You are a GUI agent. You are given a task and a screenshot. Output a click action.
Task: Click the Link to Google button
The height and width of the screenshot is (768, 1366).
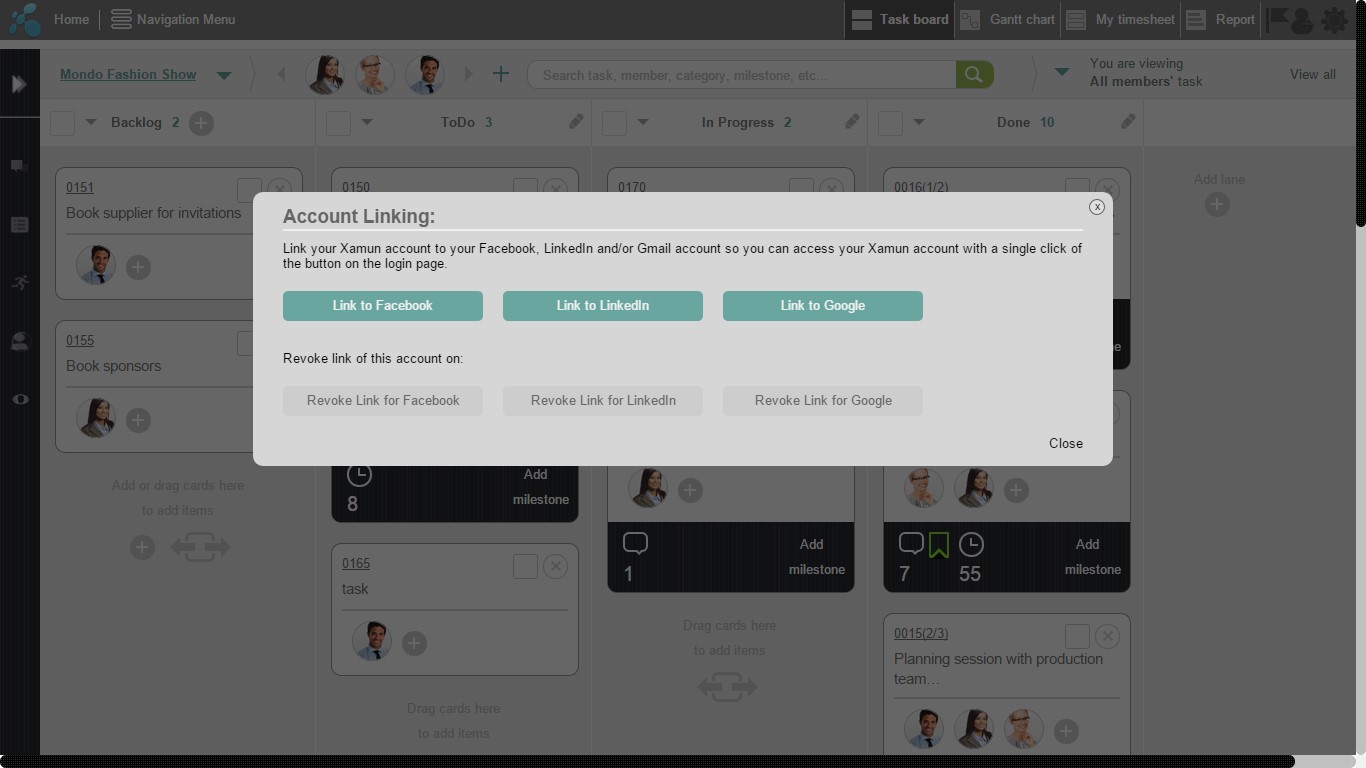pos(823,306)
